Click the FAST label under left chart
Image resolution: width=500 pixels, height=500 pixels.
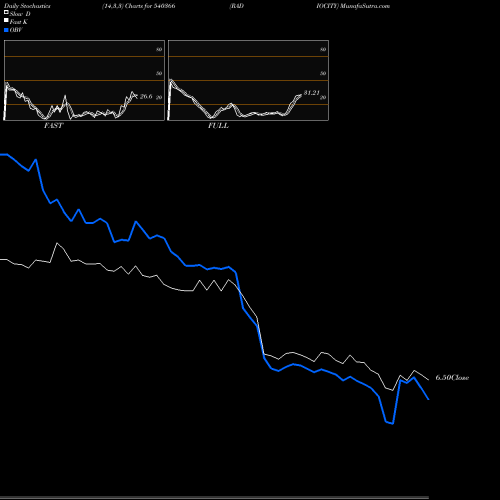(53, 126)
